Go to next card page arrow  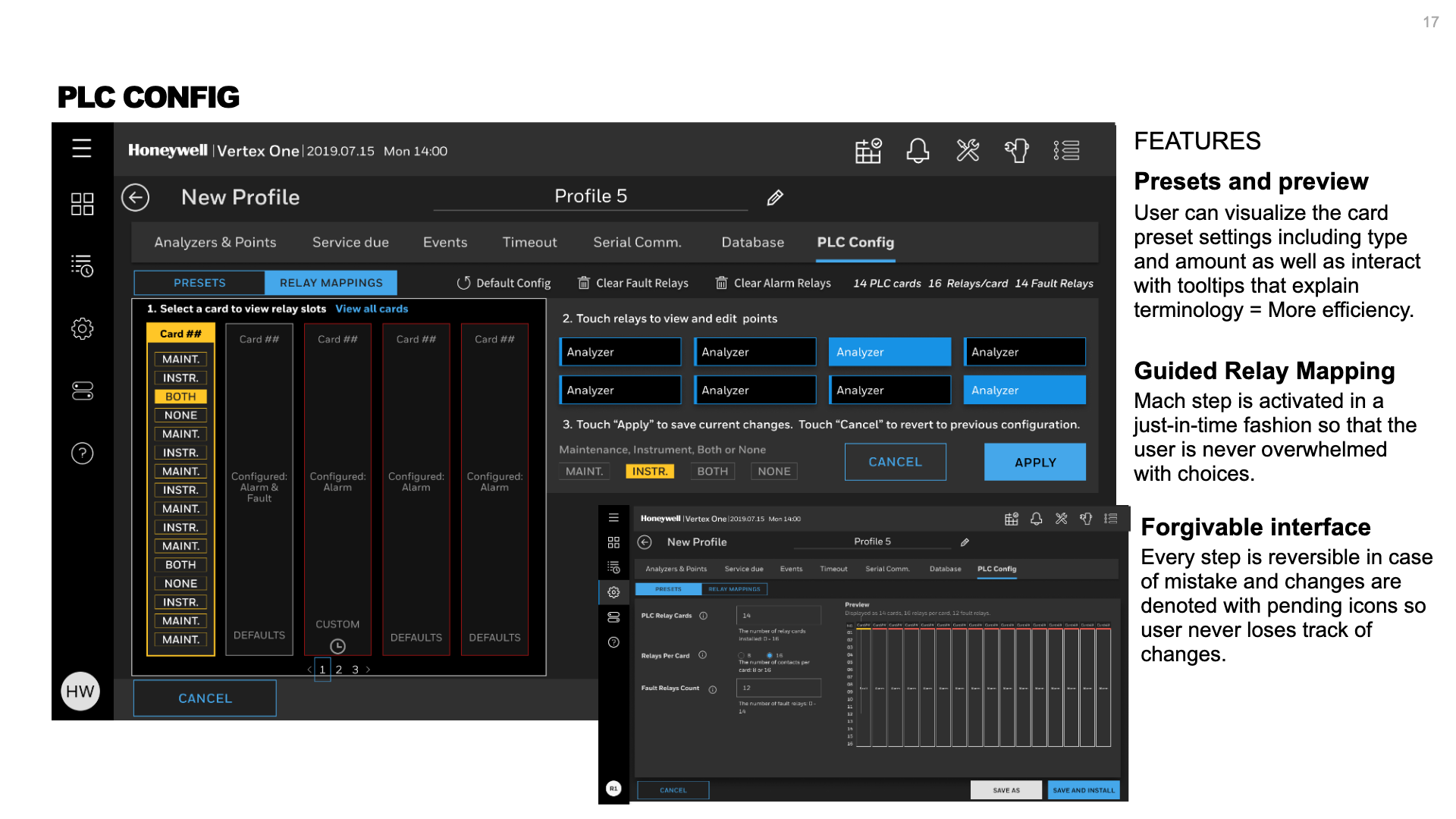tap(369, 670)
